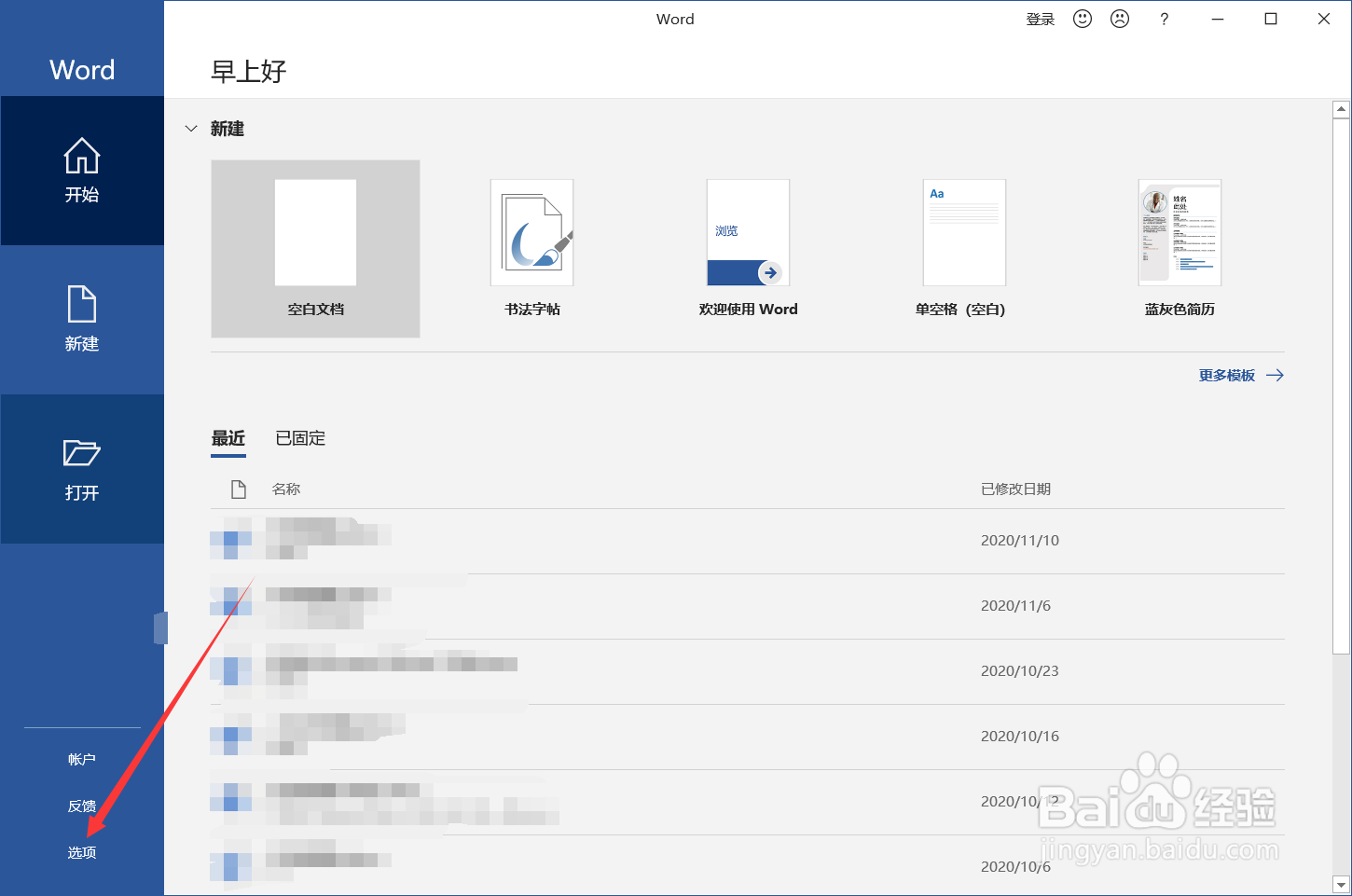Click the file type icon in list header
Screen dimensions: 1352x896
pos(239,489)
